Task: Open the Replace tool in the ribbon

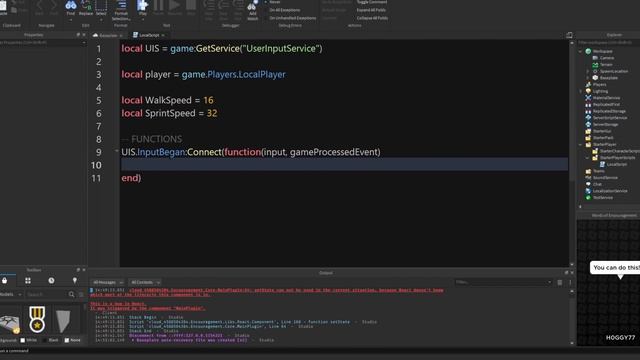Action: pos(86,8)
